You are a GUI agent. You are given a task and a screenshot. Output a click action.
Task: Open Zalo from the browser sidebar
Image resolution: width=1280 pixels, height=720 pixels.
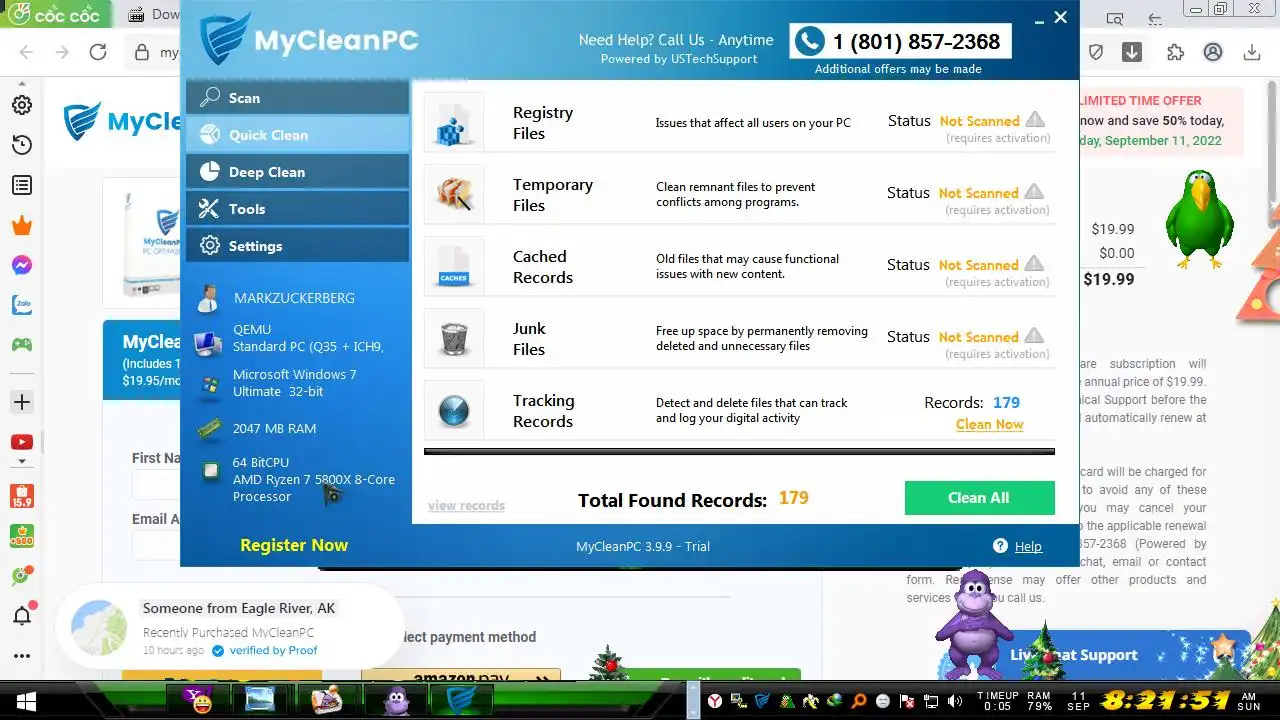[x=21, y=305]
